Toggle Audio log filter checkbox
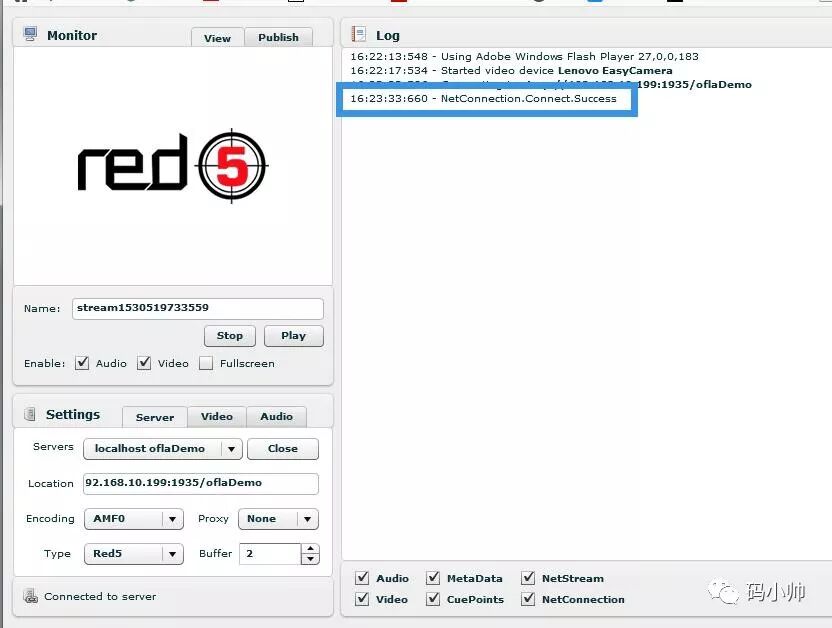The height and width of the screenshot is (628, 832). coord(362,578)
